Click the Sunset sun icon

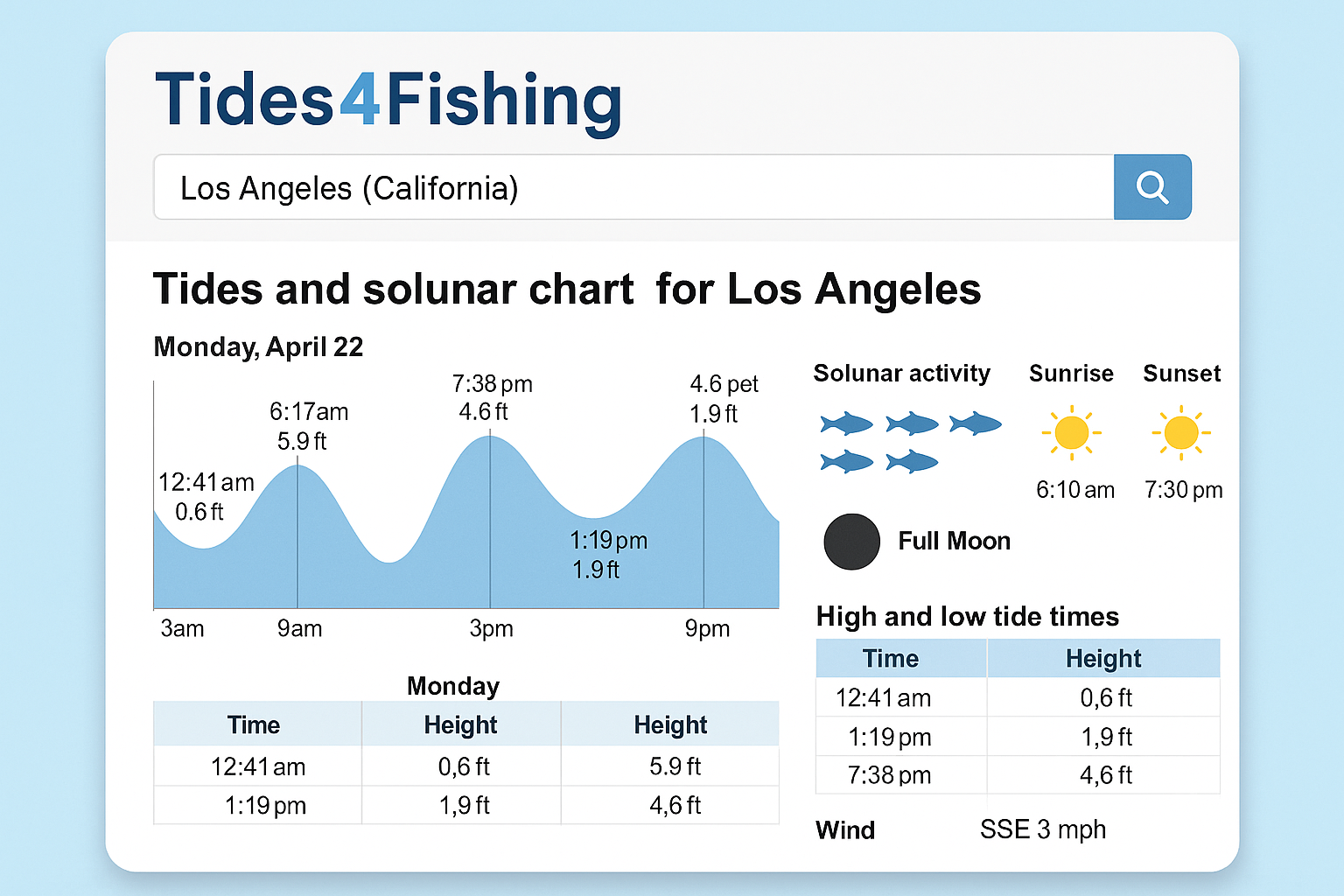pyautogui.click(x=1181, y=431)
